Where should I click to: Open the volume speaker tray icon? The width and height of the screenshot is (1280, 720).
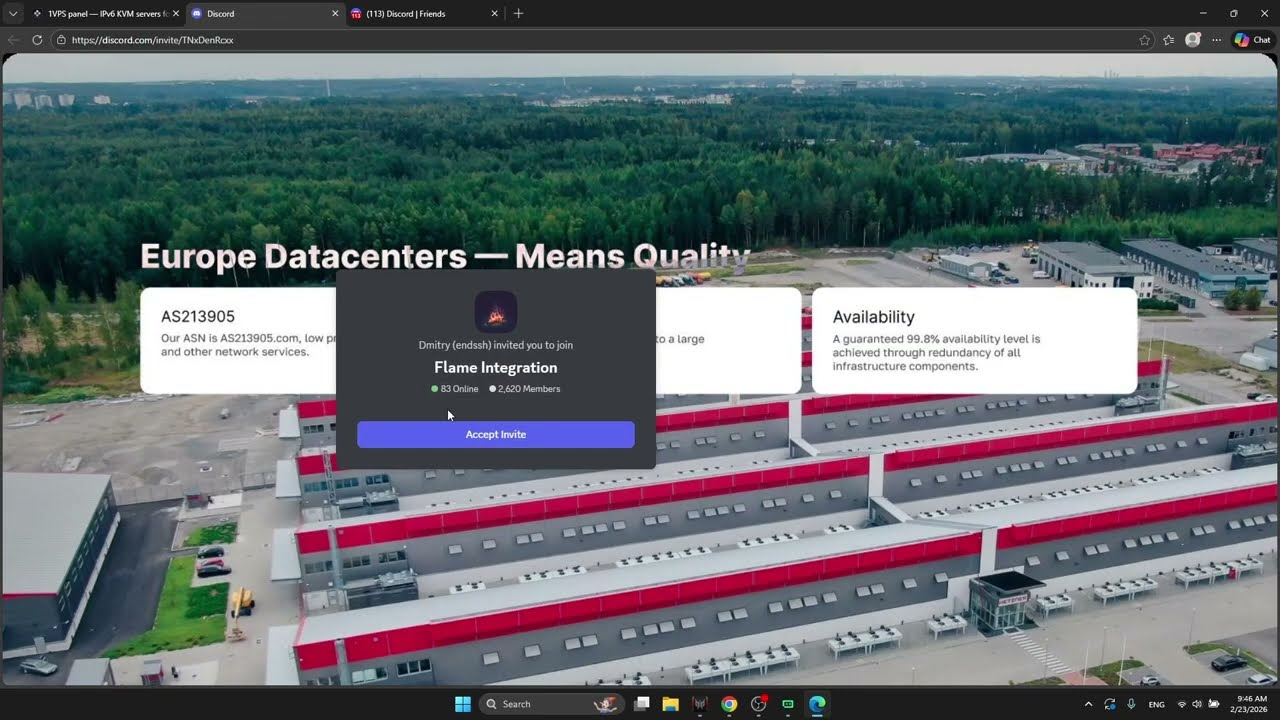click(x=1198, y=704)
